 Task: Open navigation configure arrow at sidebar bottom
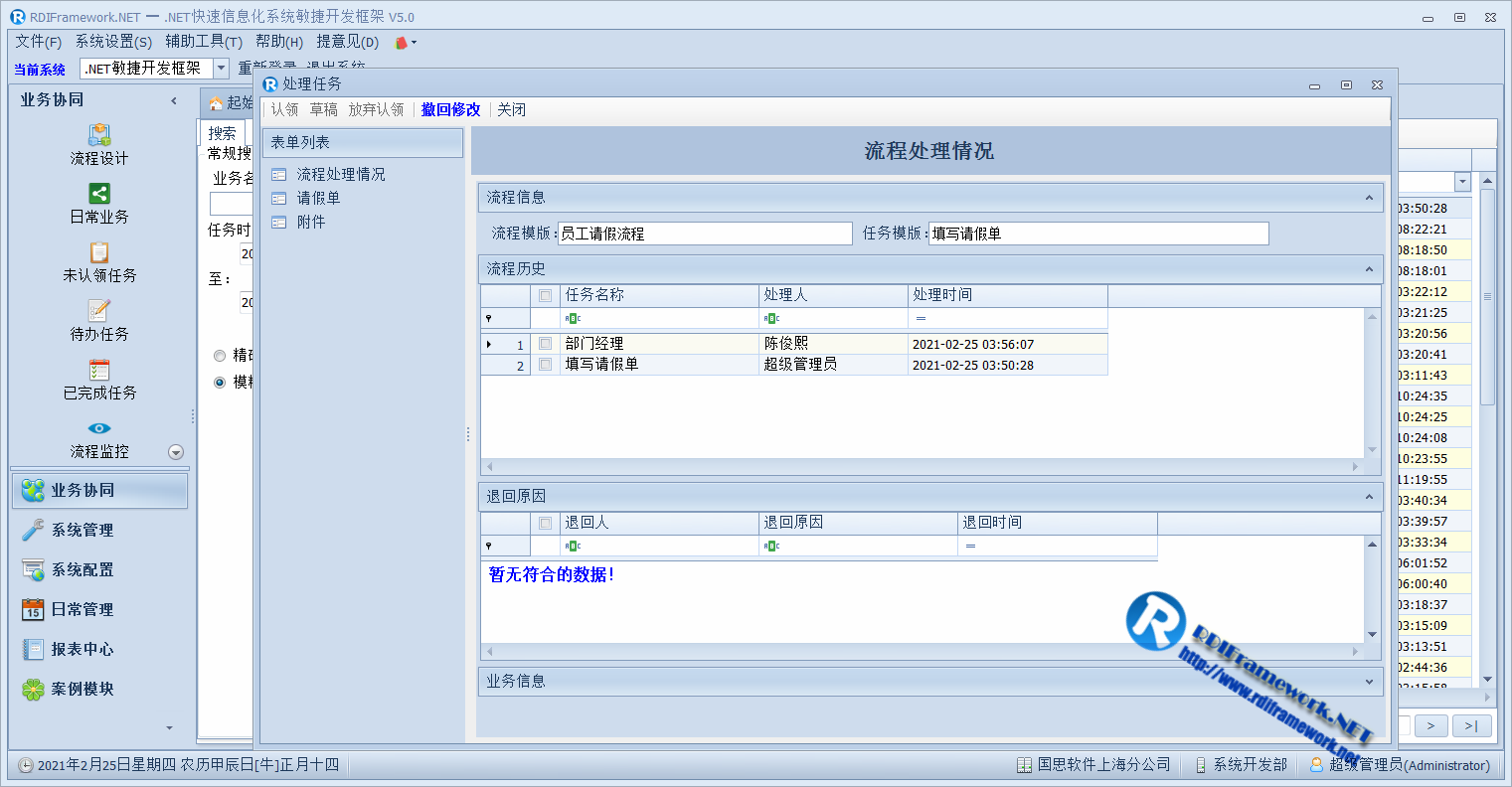169,728
